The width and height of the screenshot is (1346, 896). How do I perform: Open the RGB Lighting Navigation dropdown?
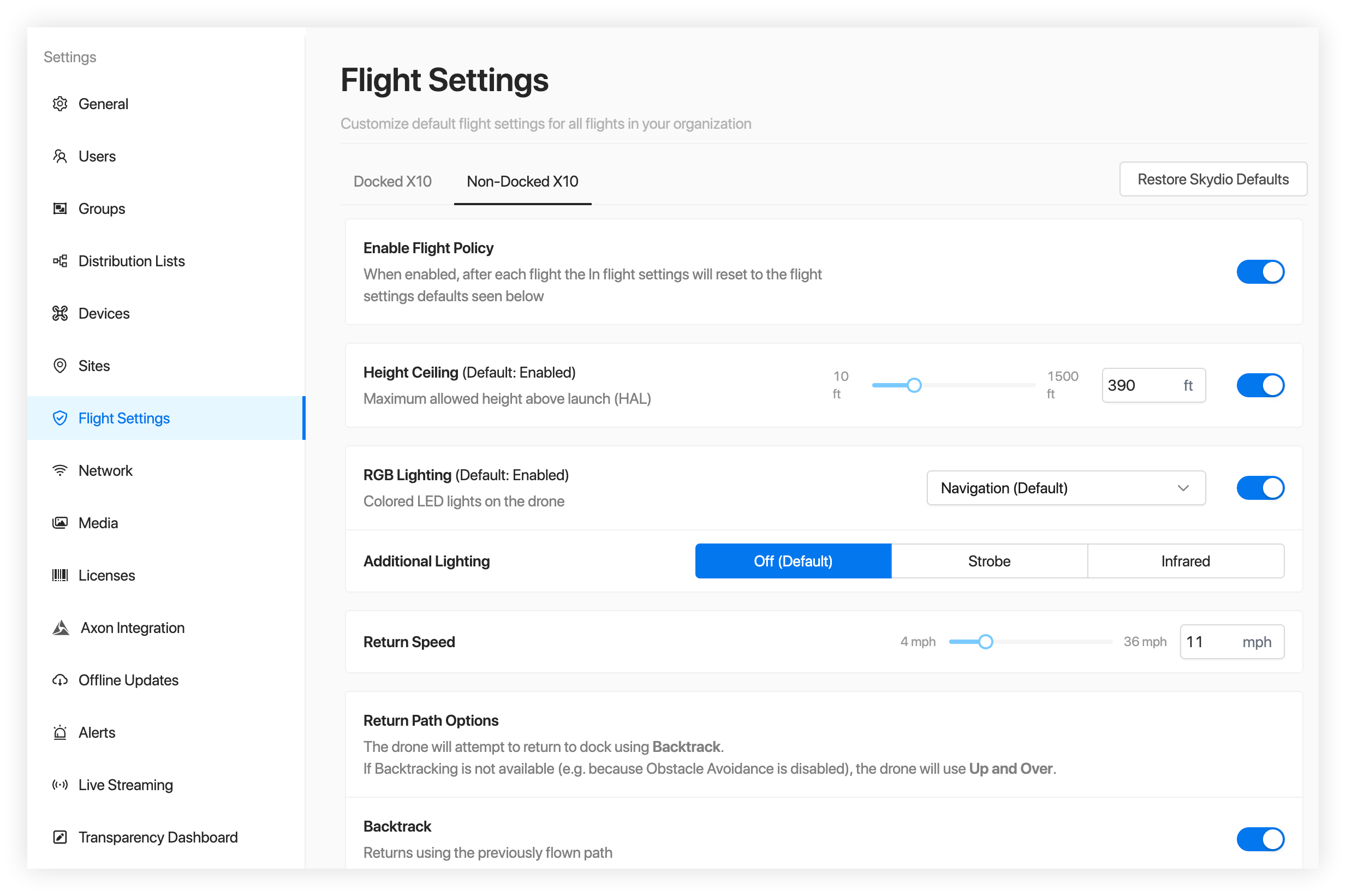click(1065, 488)
